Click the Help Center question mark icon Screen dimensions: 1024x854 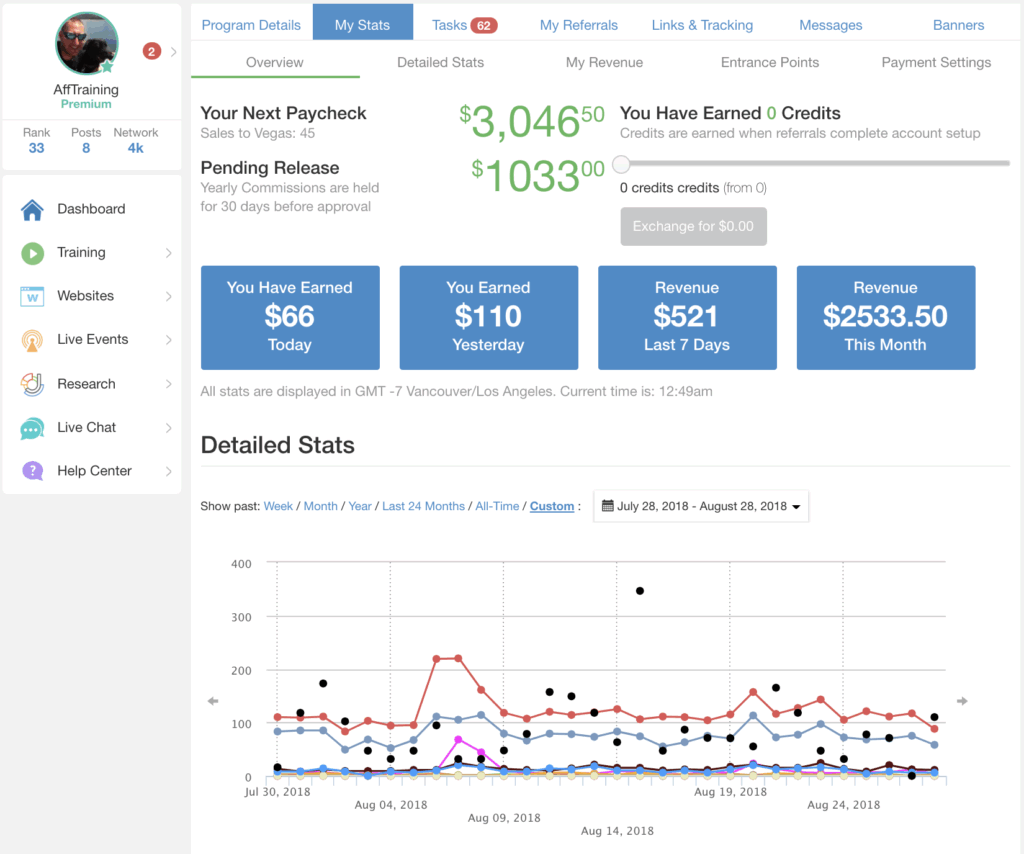(32, 471)
